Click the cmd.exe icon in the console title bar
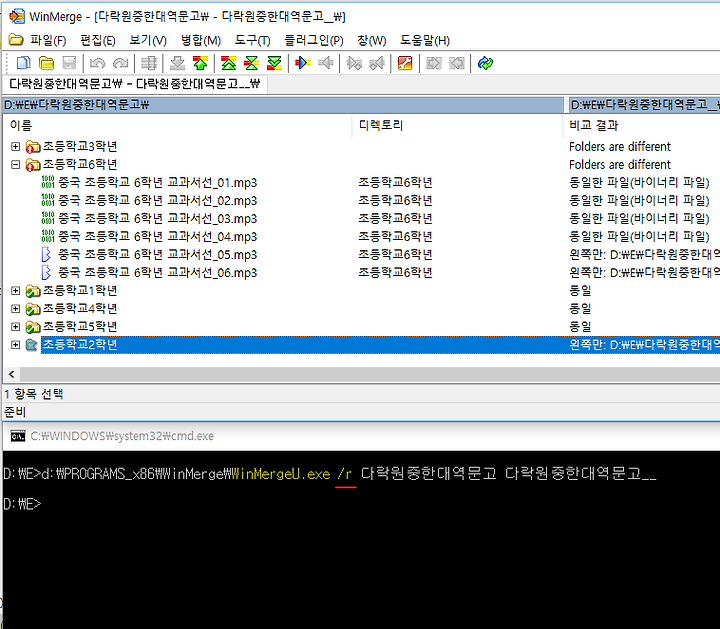The width and height of the screenshot is (720, 629). (18, 436)
